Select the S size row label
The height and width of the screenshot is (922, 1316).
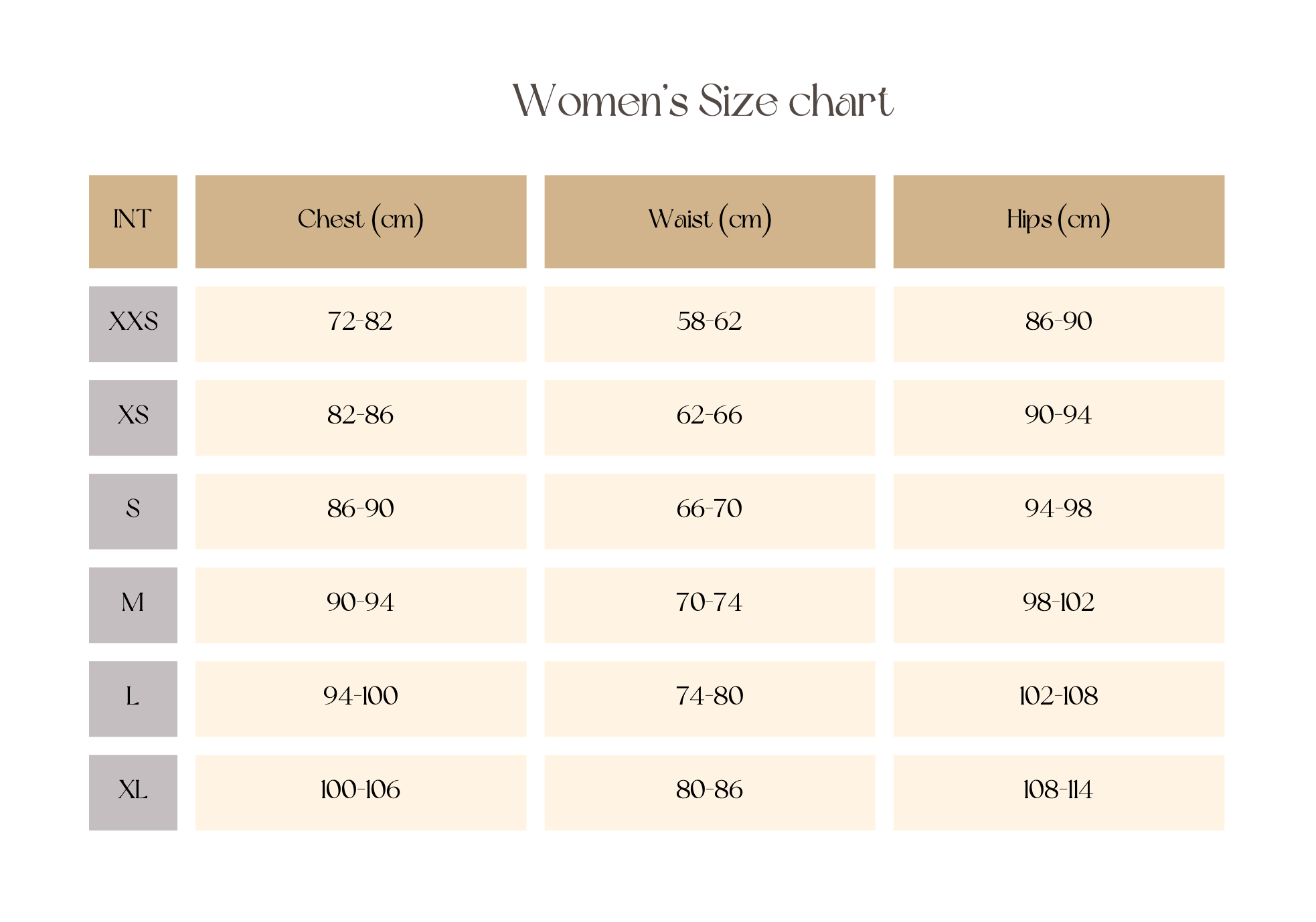[133, 511]
